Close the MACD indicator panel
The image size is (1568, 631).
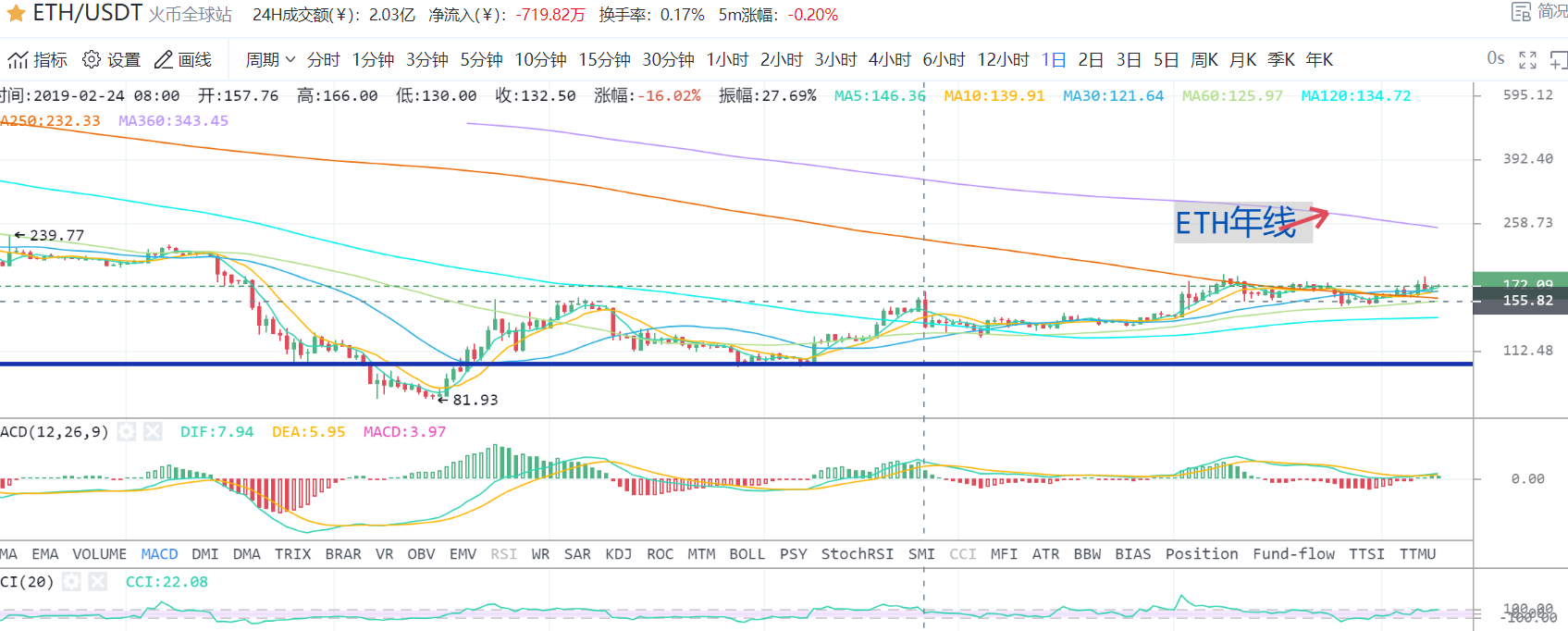click(154, 432)
